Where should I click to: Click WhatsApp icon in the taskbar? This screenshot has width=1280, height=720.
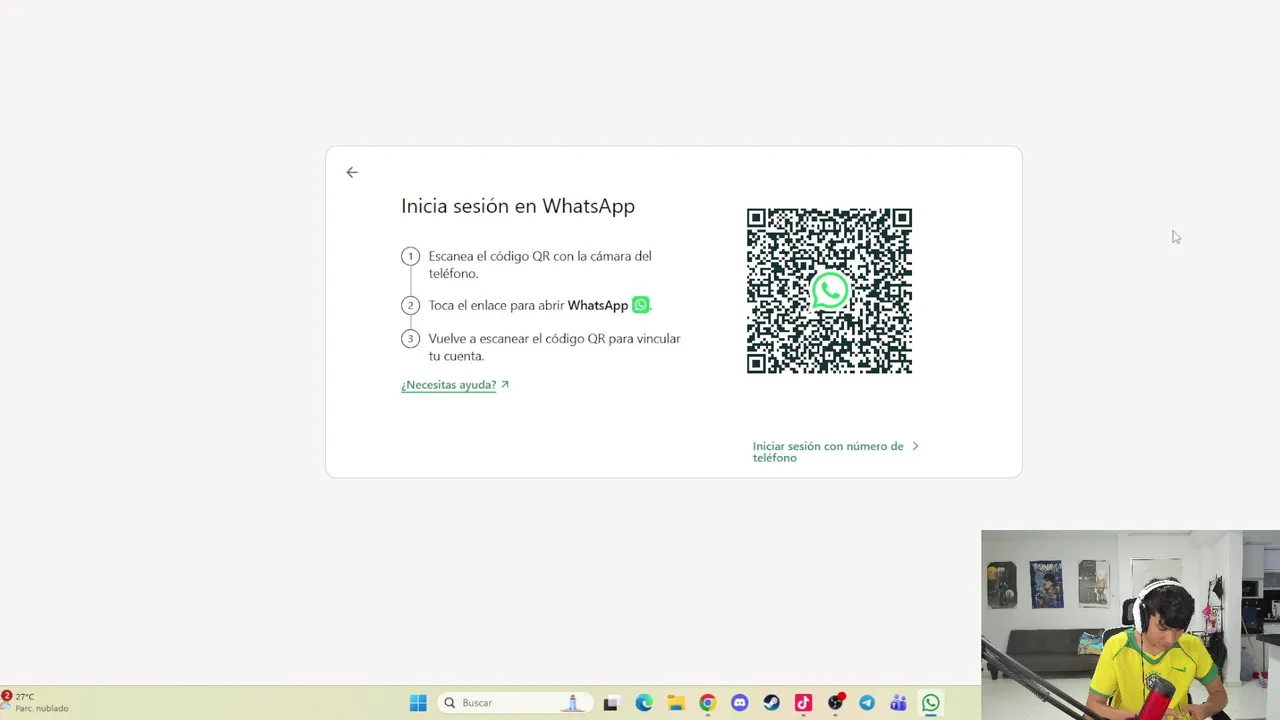931,703
